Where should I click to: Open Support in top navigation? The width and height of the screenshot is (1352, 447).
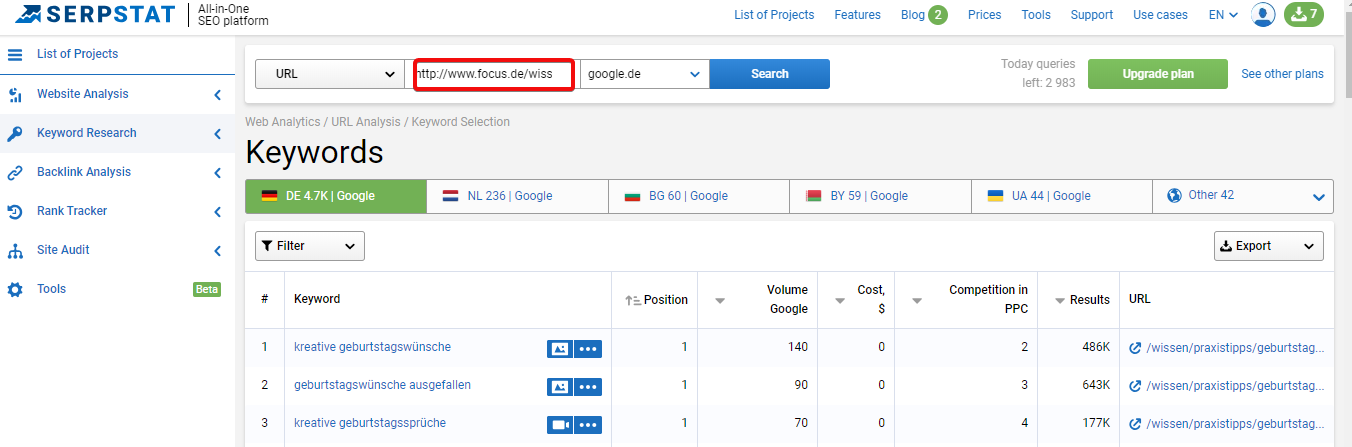[1092, 15]
